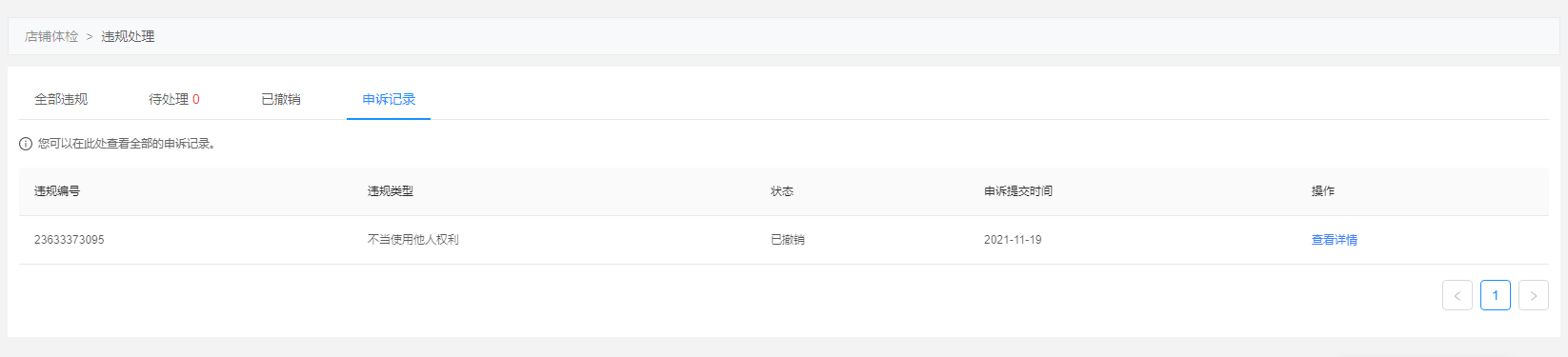Image resolution: width=1568 pixels, height=357 pixels.
Task: Navigate to 店铺体检 in breadcrumb
Action: click(51, 36)
